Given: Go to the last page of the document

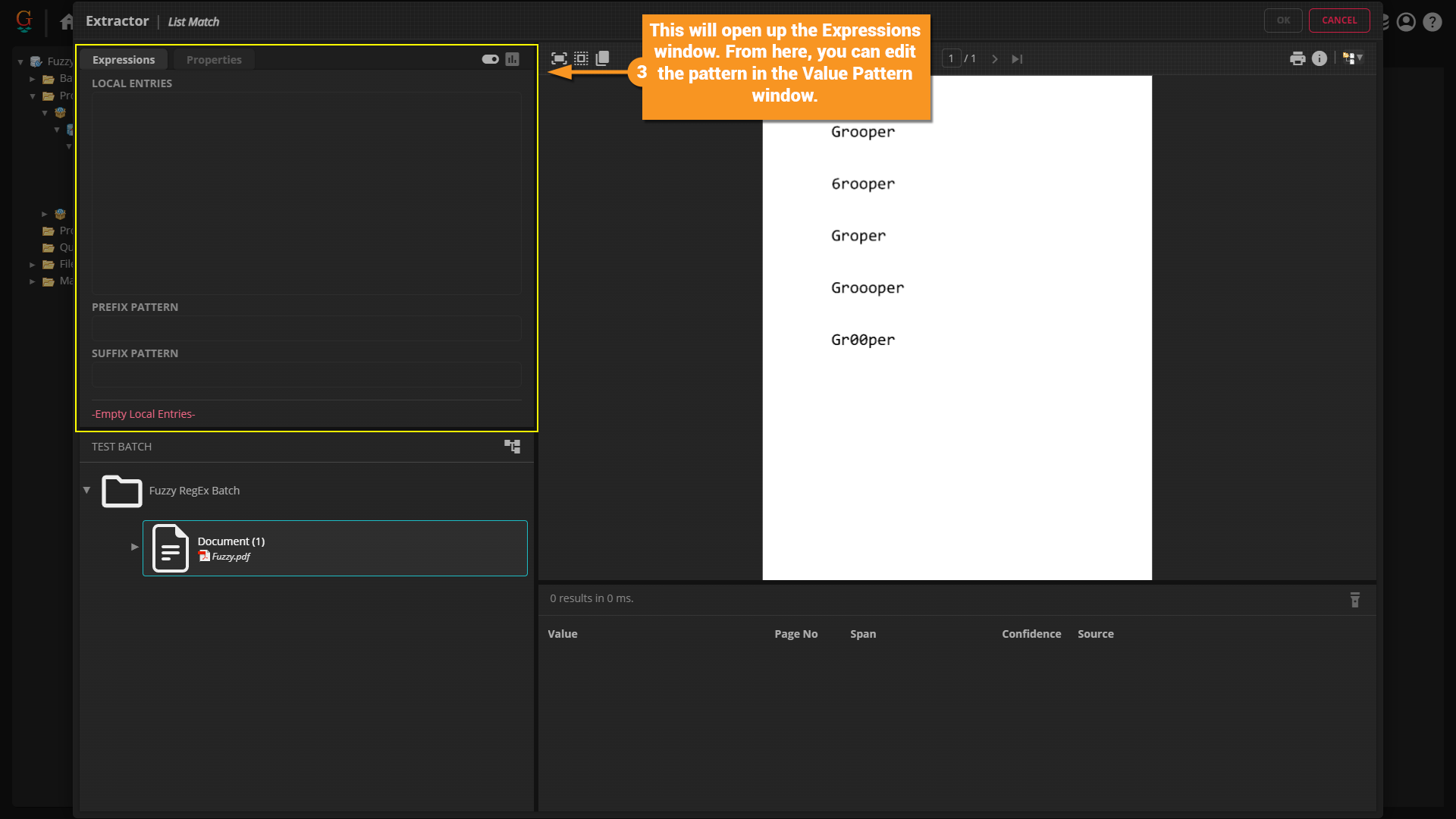Looking at the screenshot, I should 1017,58.
